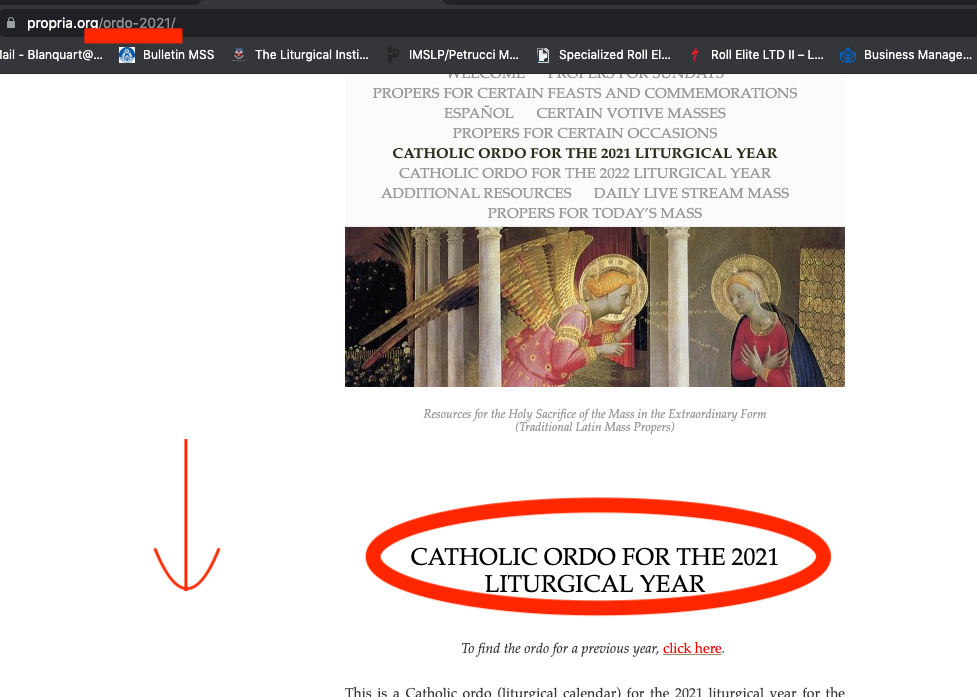Open the Specialized Roll Elite bookmark icon
977x697 pixels.
click(x=543, y=55)
